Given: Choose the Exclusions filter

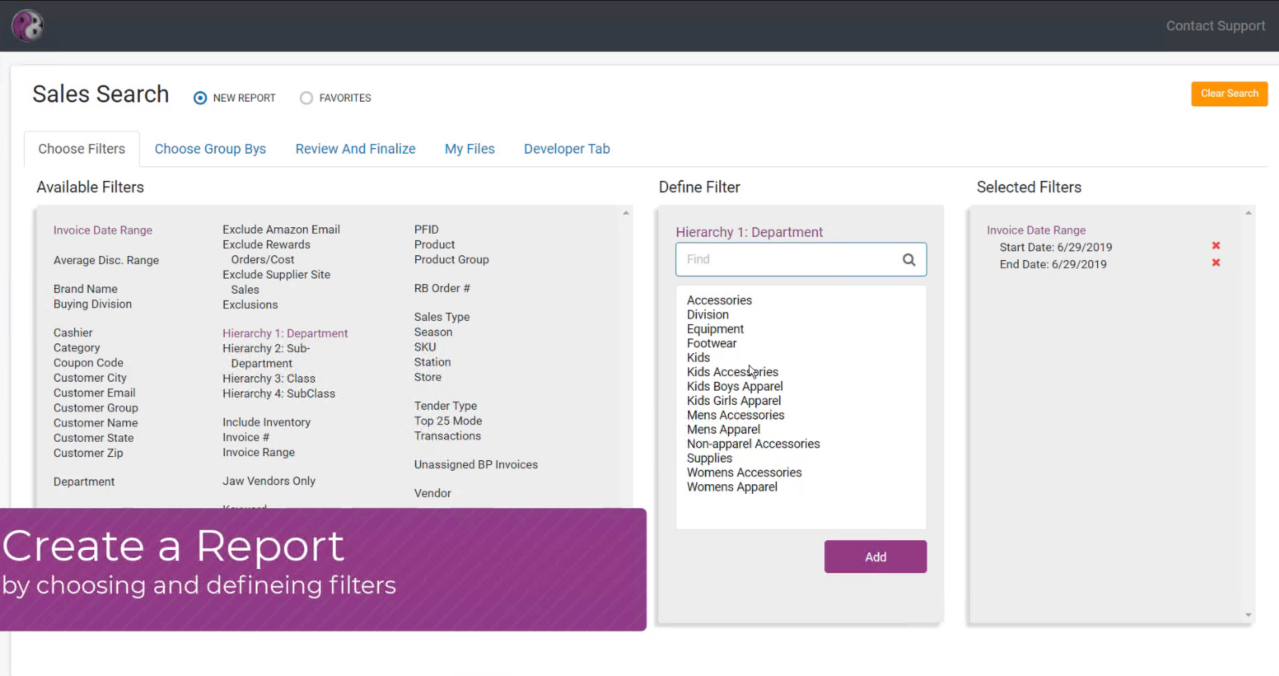Looking at the screenshot, I should pos(250,304).
